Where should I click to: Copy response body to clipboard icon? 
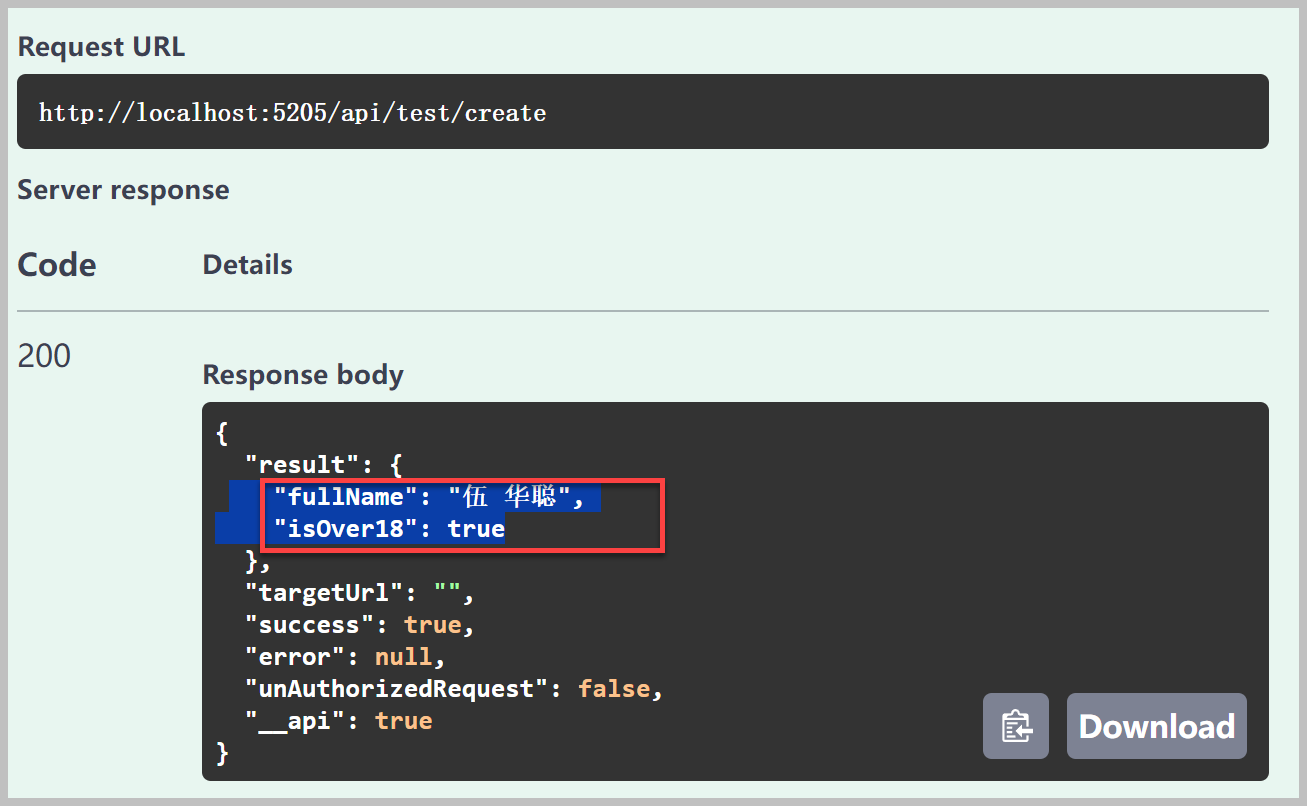(1016, 726)
